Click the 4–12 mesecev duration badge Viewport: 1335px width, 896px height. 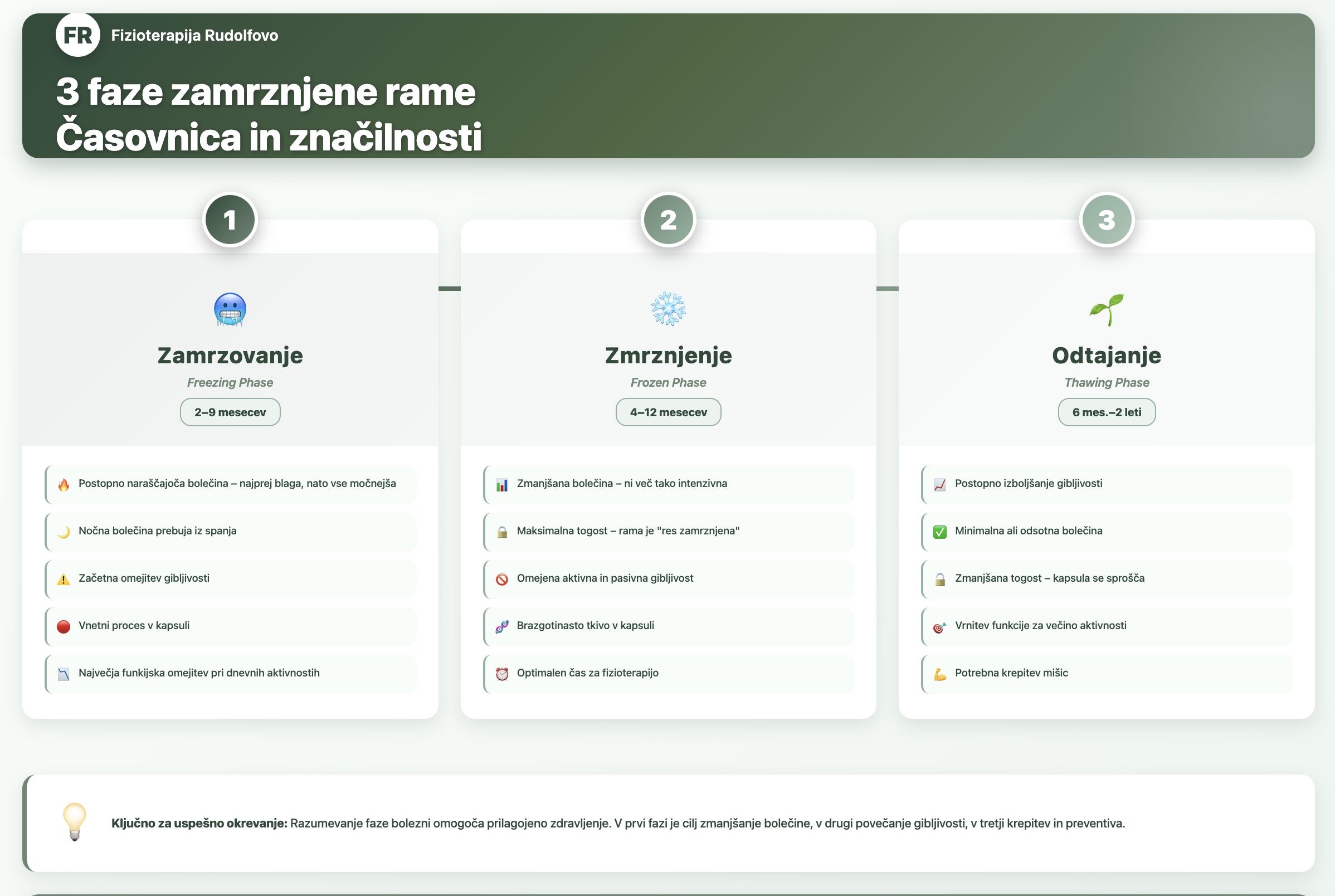(669, 412)
